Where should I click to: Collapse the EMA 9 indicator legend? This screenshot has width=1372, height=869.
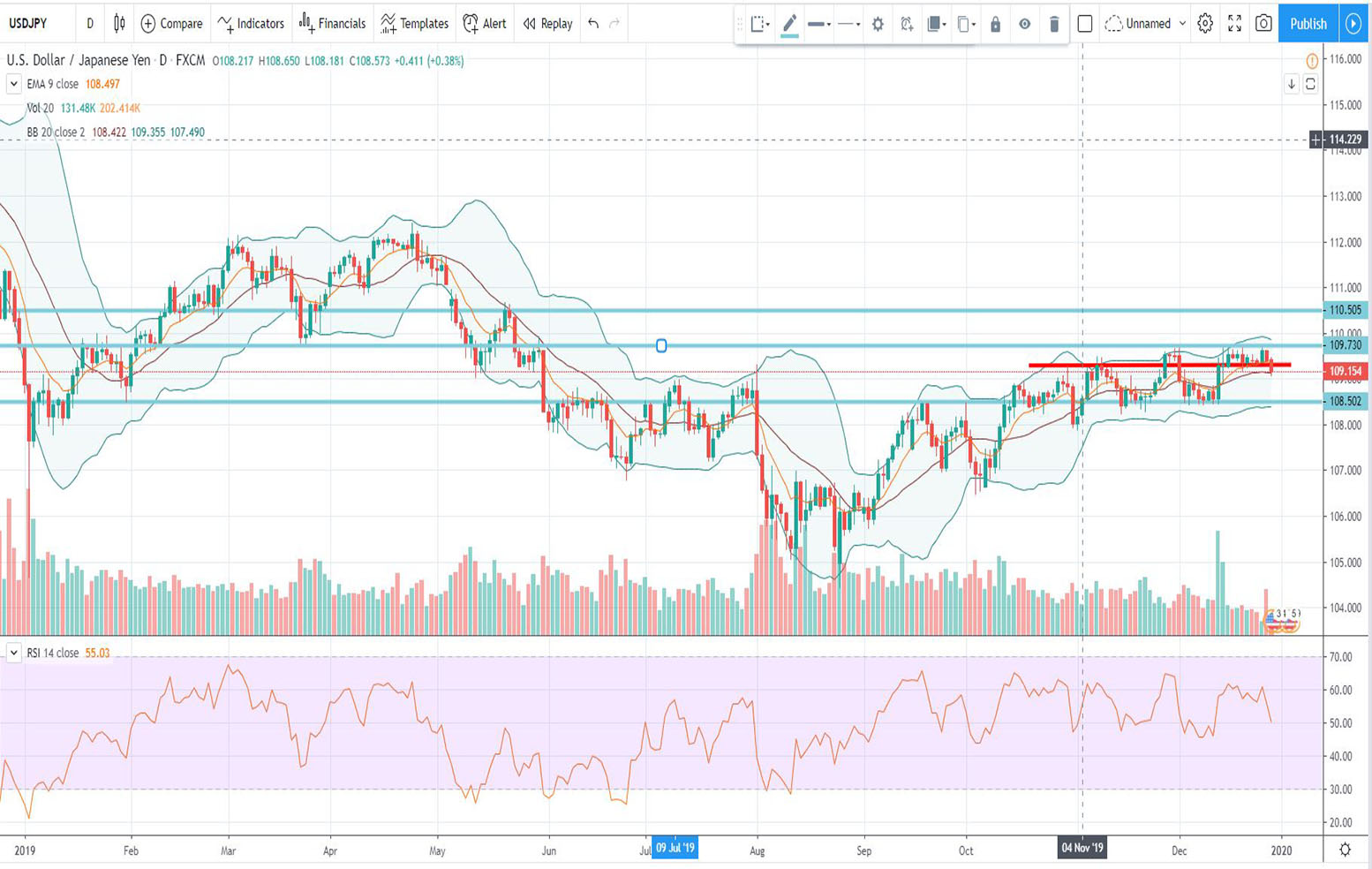coord(13,84)
